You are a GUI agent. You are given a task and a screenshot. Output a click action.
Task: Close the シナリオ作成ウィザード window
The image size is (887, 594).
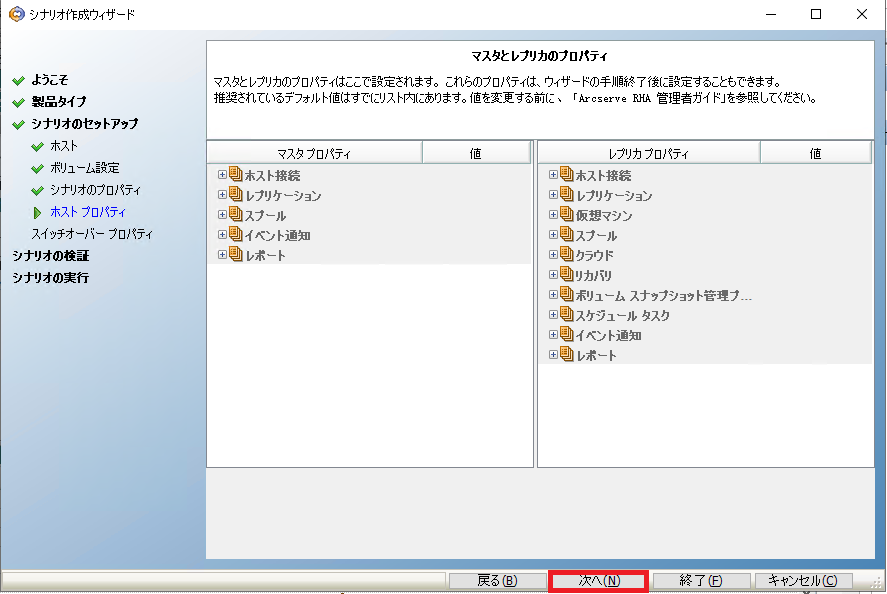click(862, 14)
